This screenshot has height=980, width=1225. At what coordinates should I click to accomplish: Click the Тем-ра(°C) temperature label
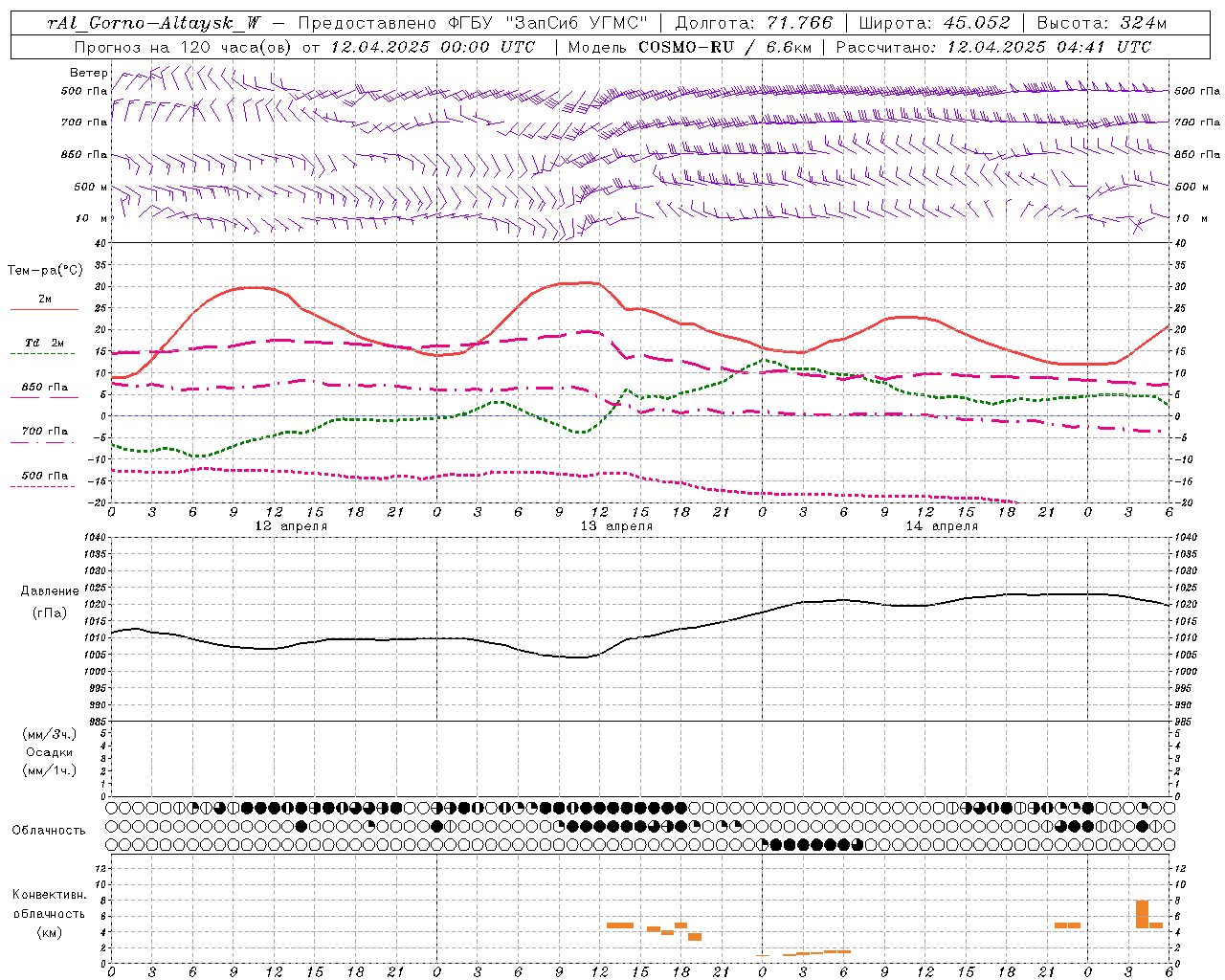(45, 271)
